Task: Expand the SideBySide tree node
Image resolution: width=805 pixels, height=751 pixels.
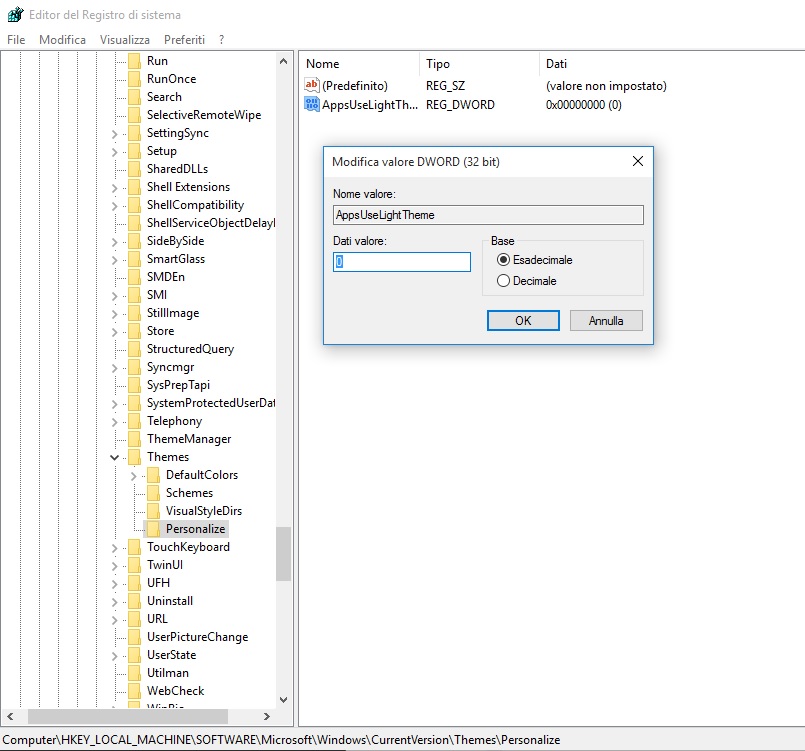Action: (114, 242)
